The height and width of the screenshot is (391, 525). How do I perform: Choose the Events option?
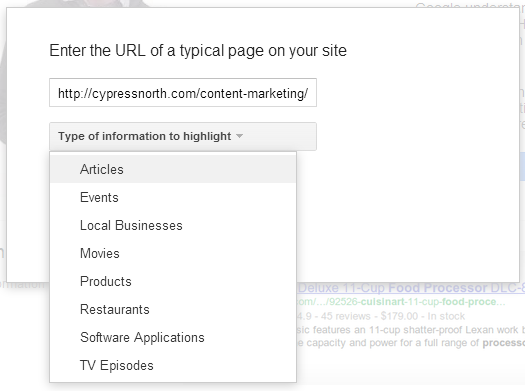pyautogui.click(x=173, y=198)
